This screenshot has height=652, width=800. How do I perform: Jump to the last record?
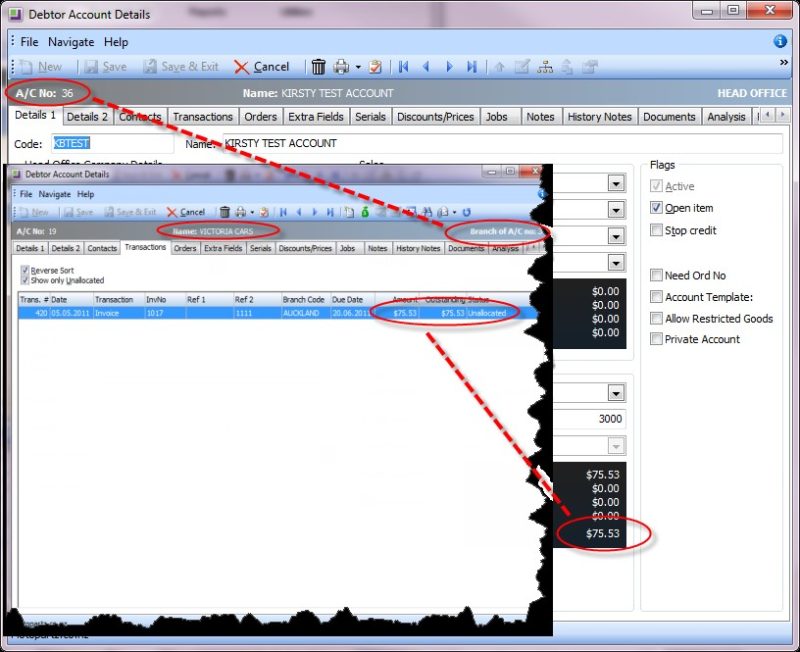[472, 66]
